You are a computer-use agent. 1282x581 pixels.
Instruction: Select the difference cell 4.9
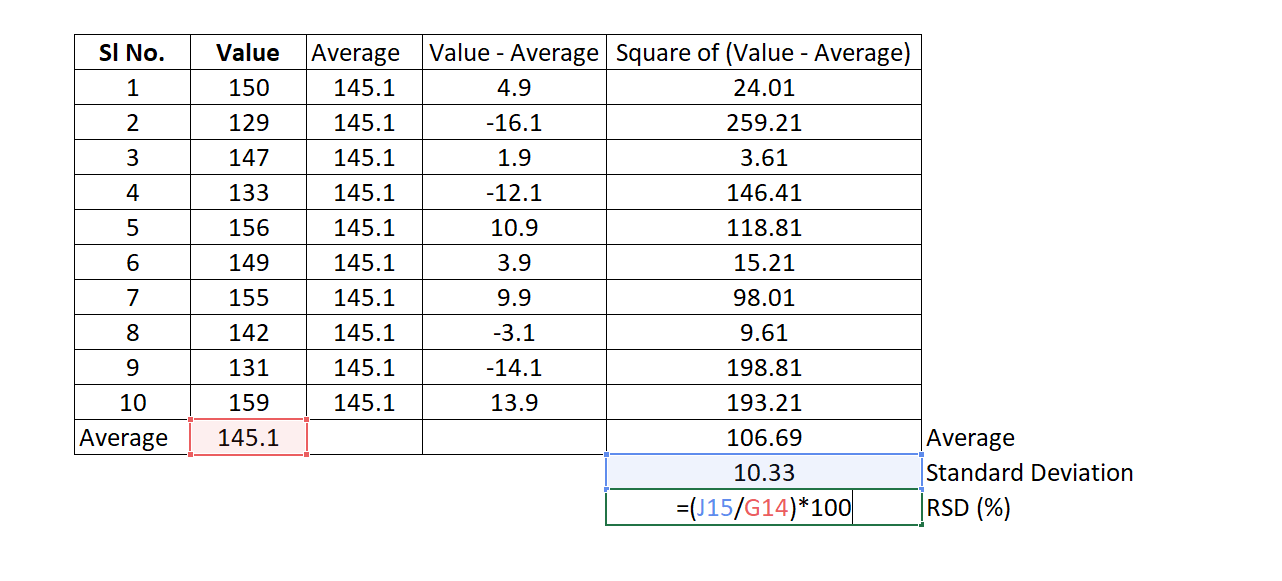tap(514, 87)
